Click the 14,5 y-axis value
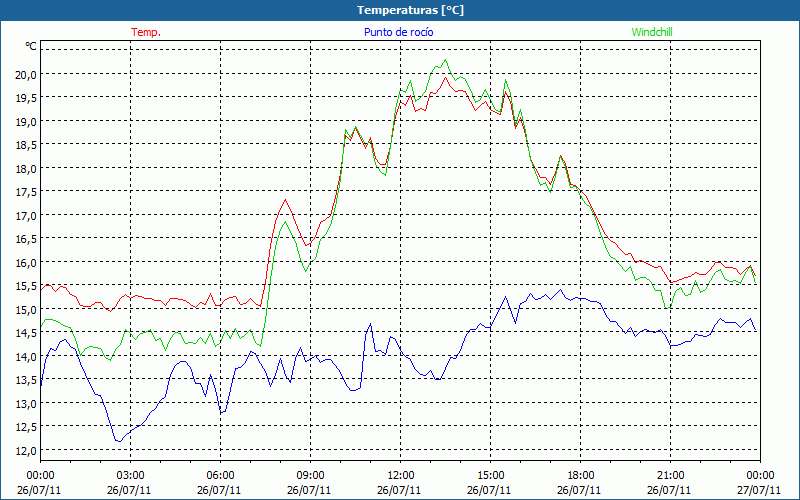This screenshot has width=800, height=500. click(26, 333)
